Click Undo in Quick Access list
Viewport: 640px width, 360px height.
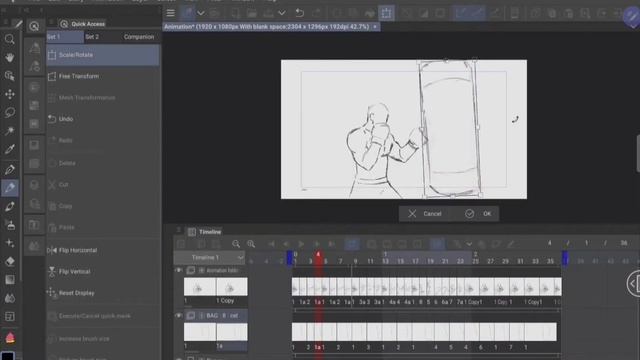pos(103,119)
